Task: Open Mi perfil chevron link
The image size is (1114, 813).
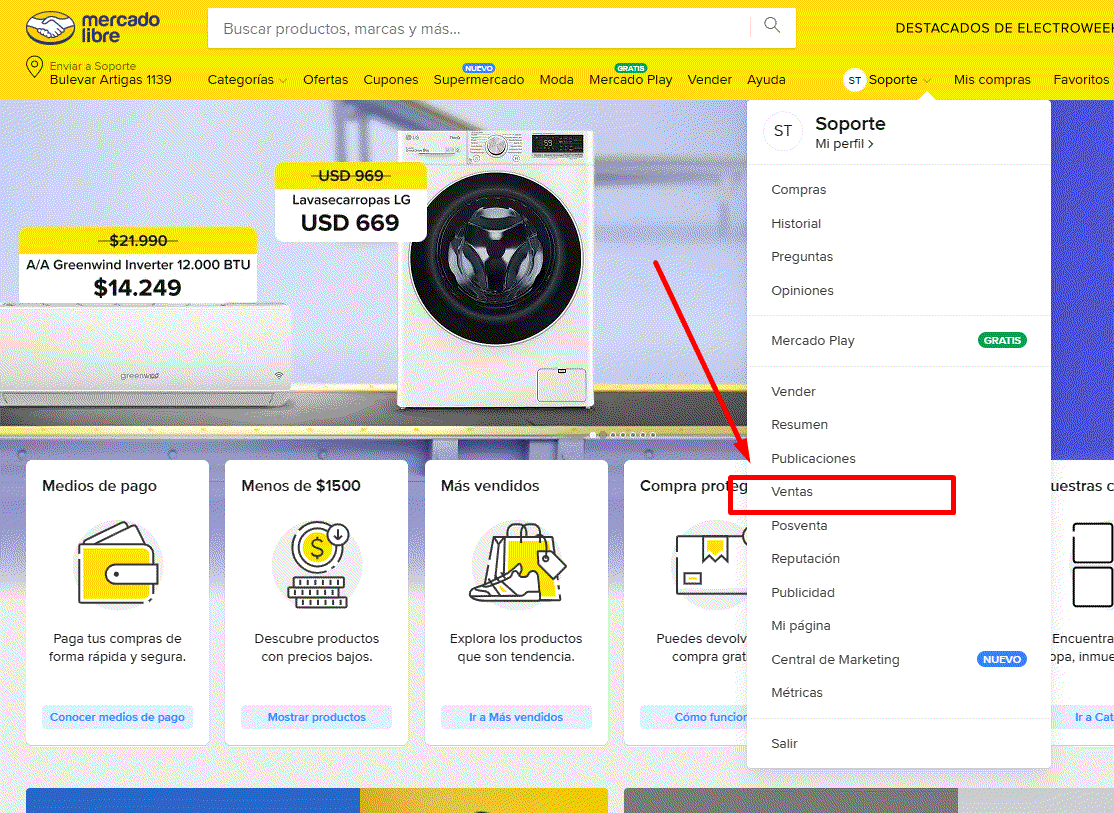Action: tap(844, 144)
